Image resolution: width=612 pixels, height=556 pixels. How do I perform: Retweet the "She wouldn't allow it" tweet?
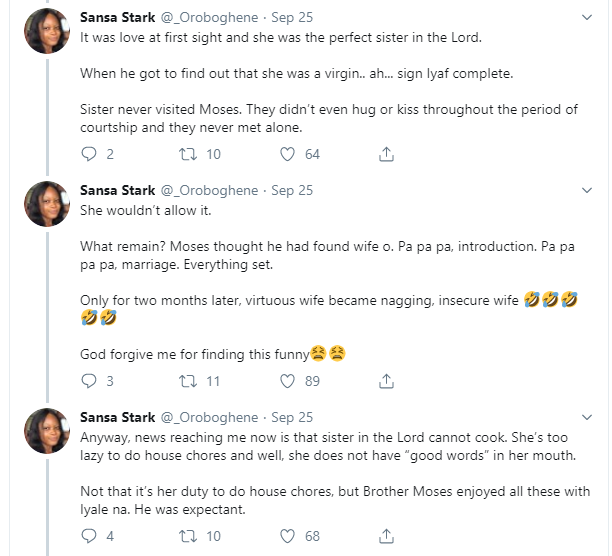(x=185, y=381)
